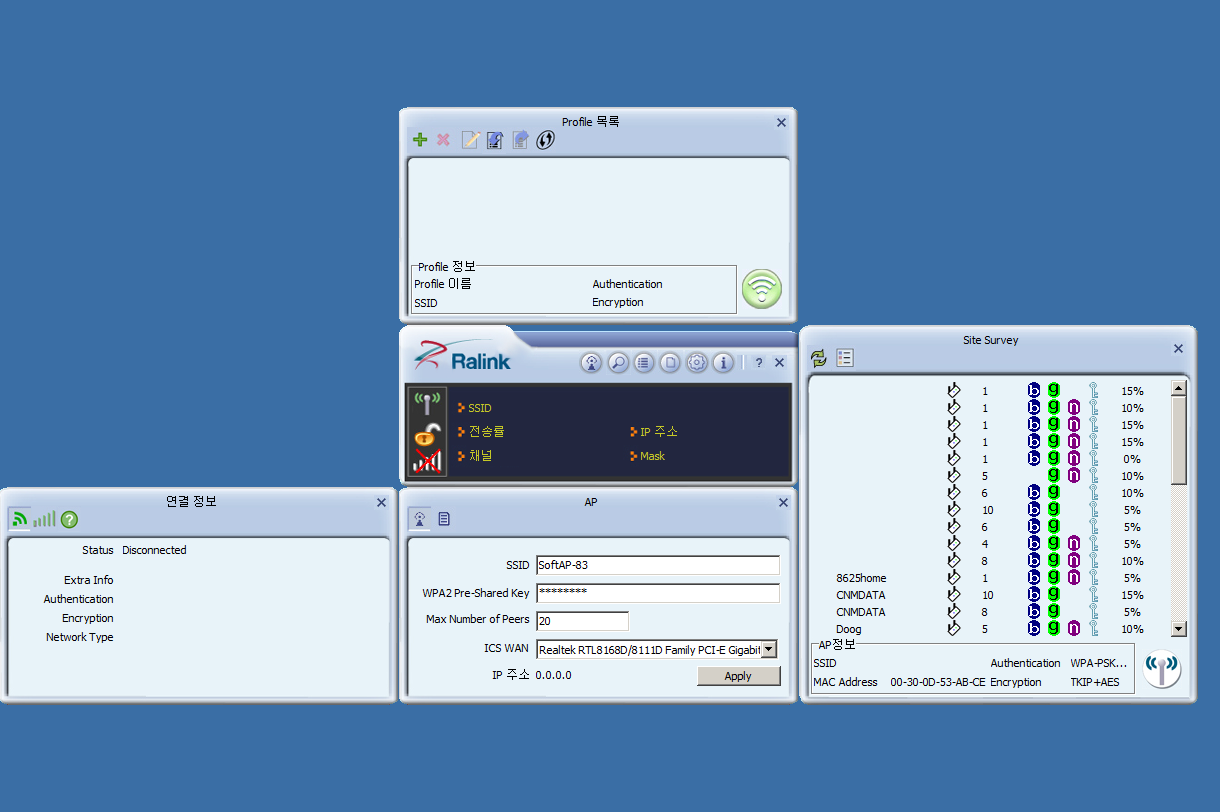The image size is (1220, 812).
Task: Click the SSID field containing SoftAP-83
Action: pos(658,565)
